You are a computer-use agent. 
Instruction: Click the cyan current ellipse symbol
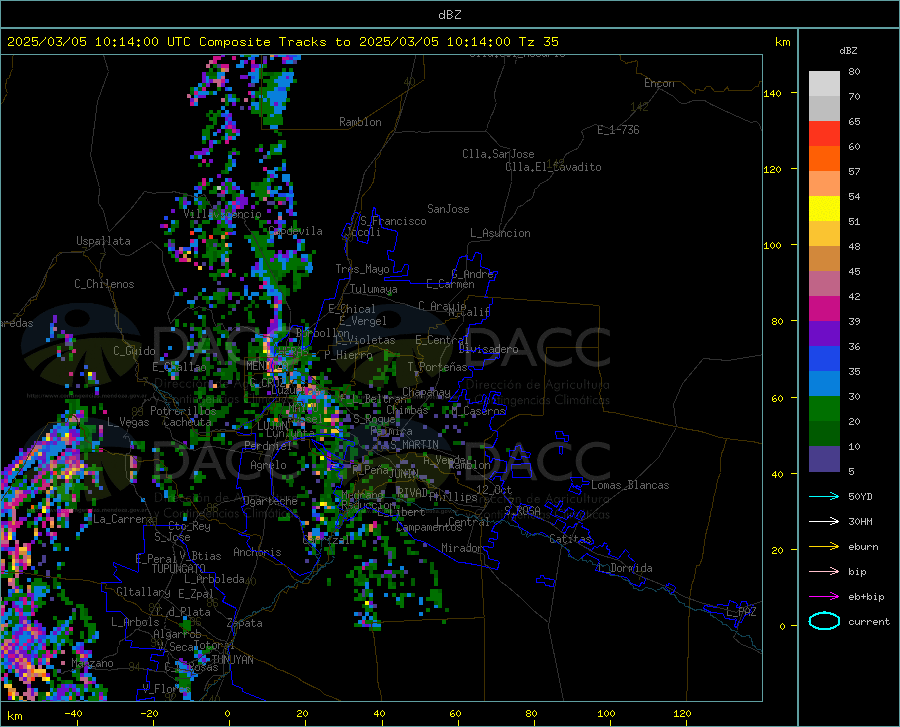click(824, 621)
